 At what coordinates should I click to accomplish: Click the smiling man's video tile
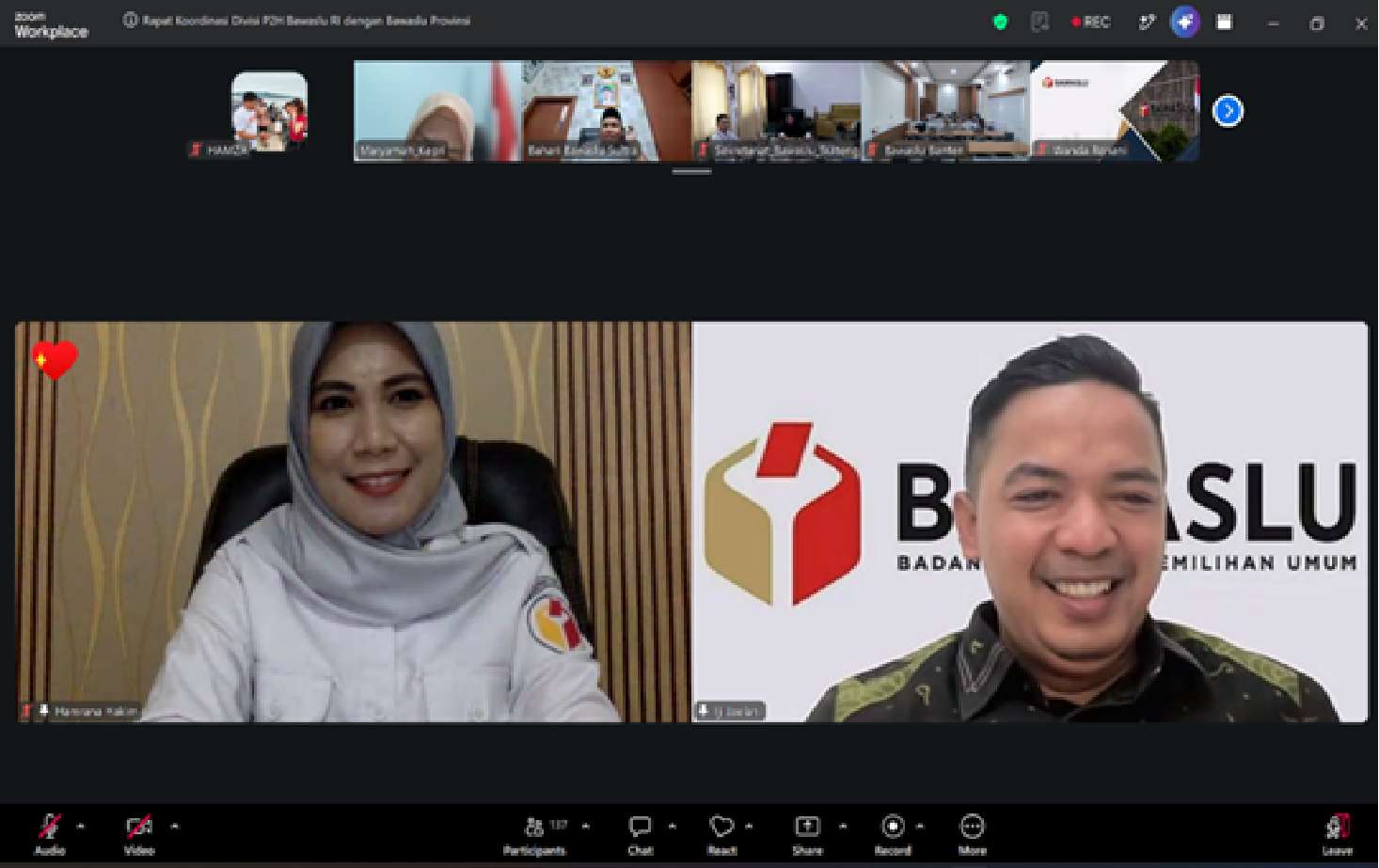tap(1030, 522)
